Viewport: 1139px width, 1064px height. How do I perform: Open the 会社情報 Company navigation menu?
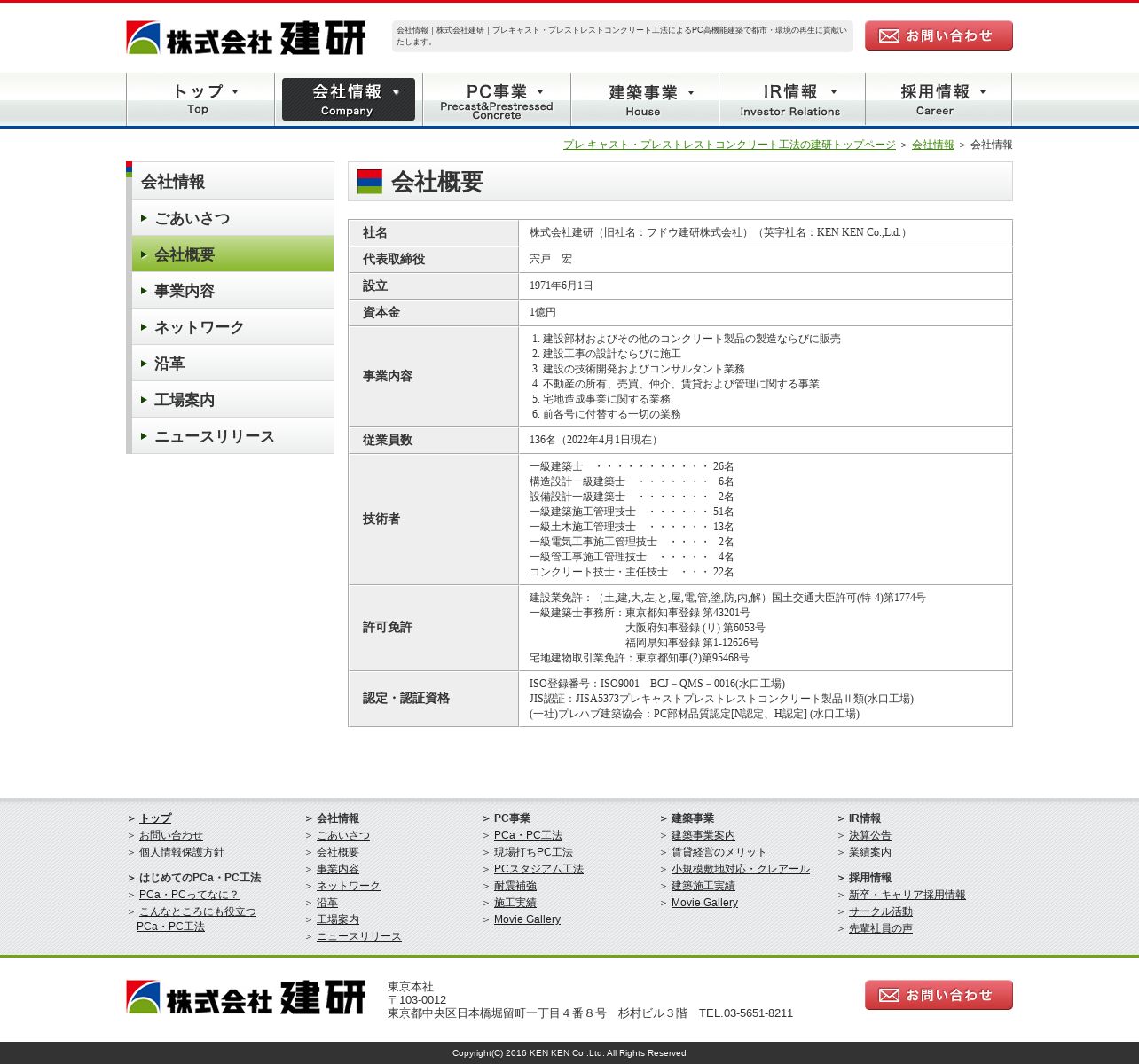coord(349,99)
